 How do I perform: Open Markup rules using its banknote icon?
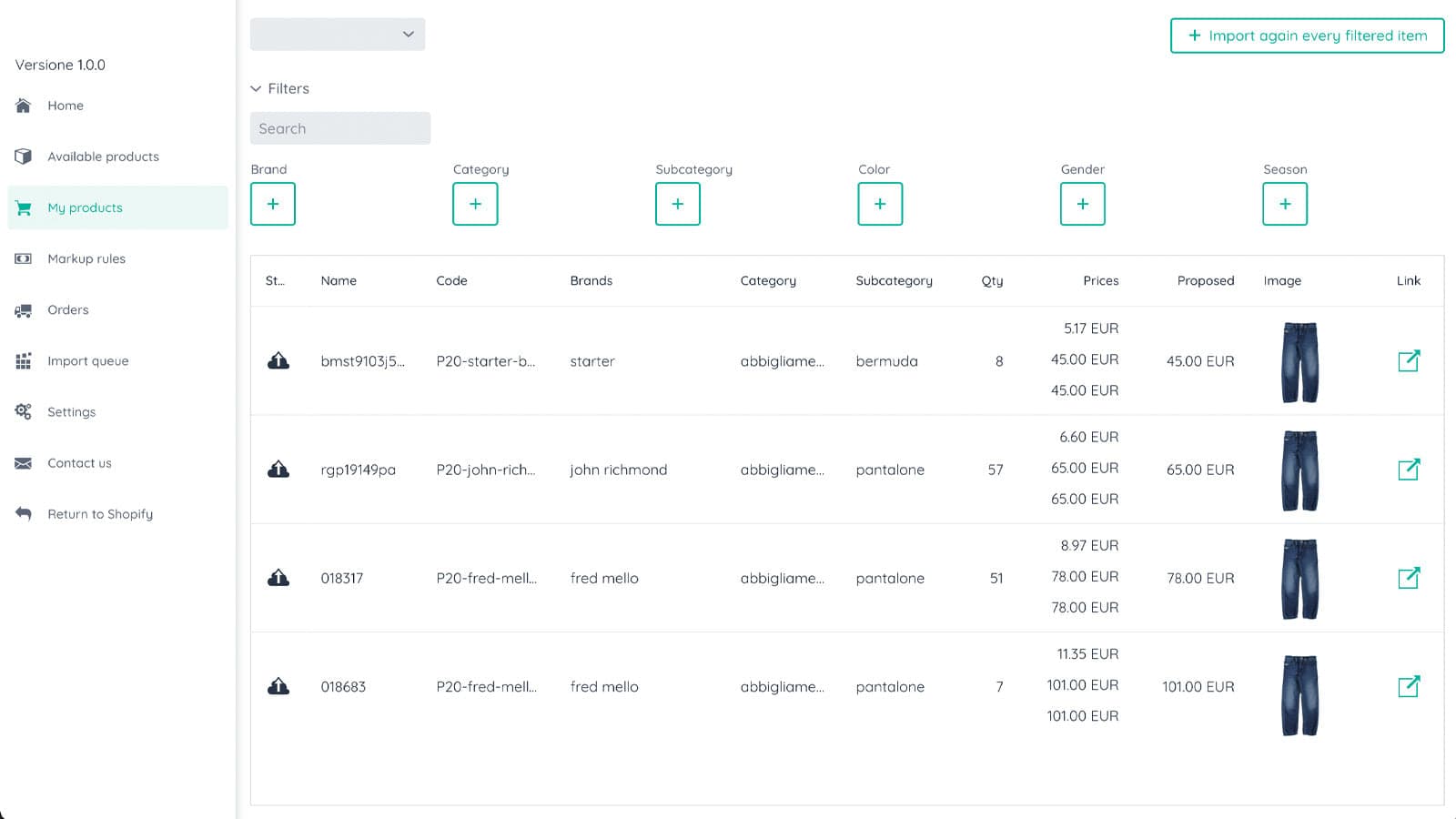(x=22, y=258)
